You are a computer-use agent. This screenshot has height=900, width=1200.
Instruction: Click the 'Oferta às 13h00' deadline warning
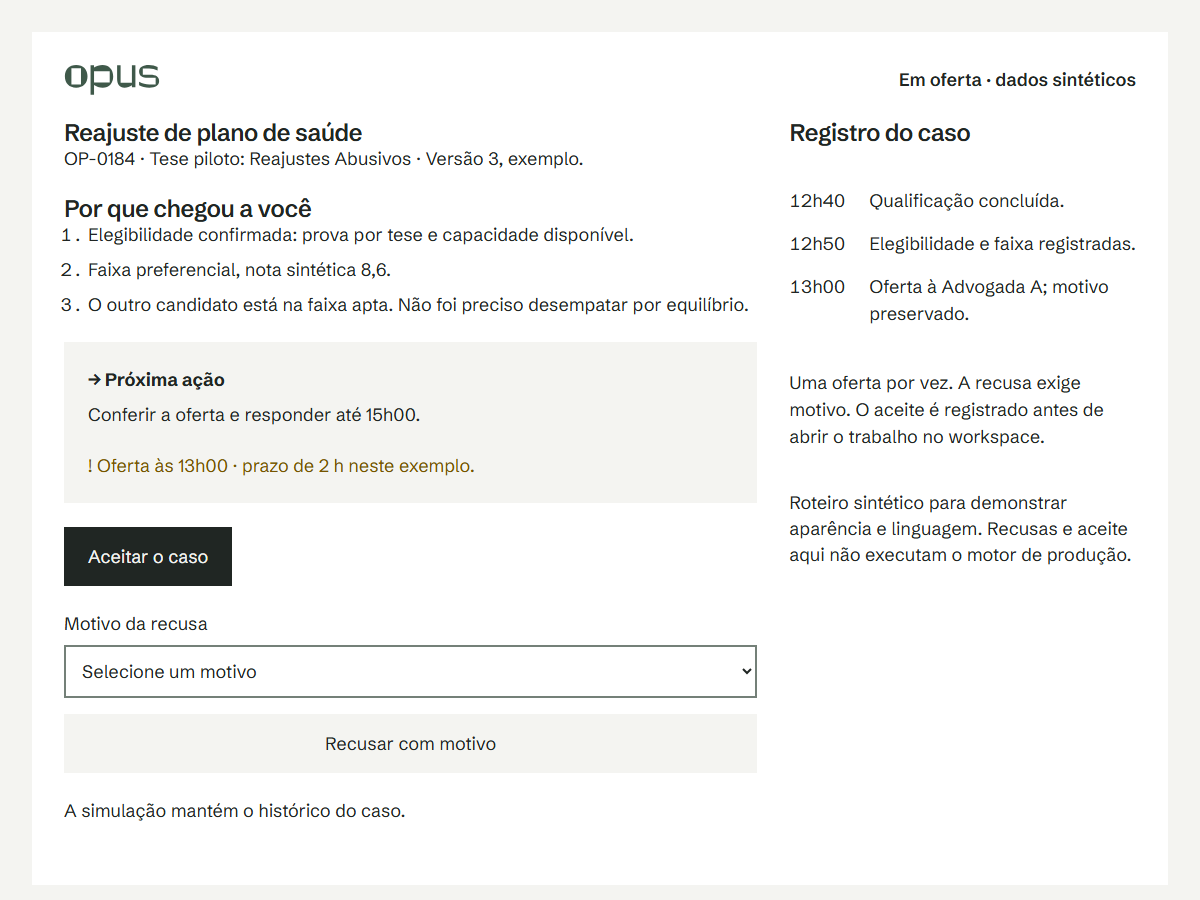tap(281, 466)
